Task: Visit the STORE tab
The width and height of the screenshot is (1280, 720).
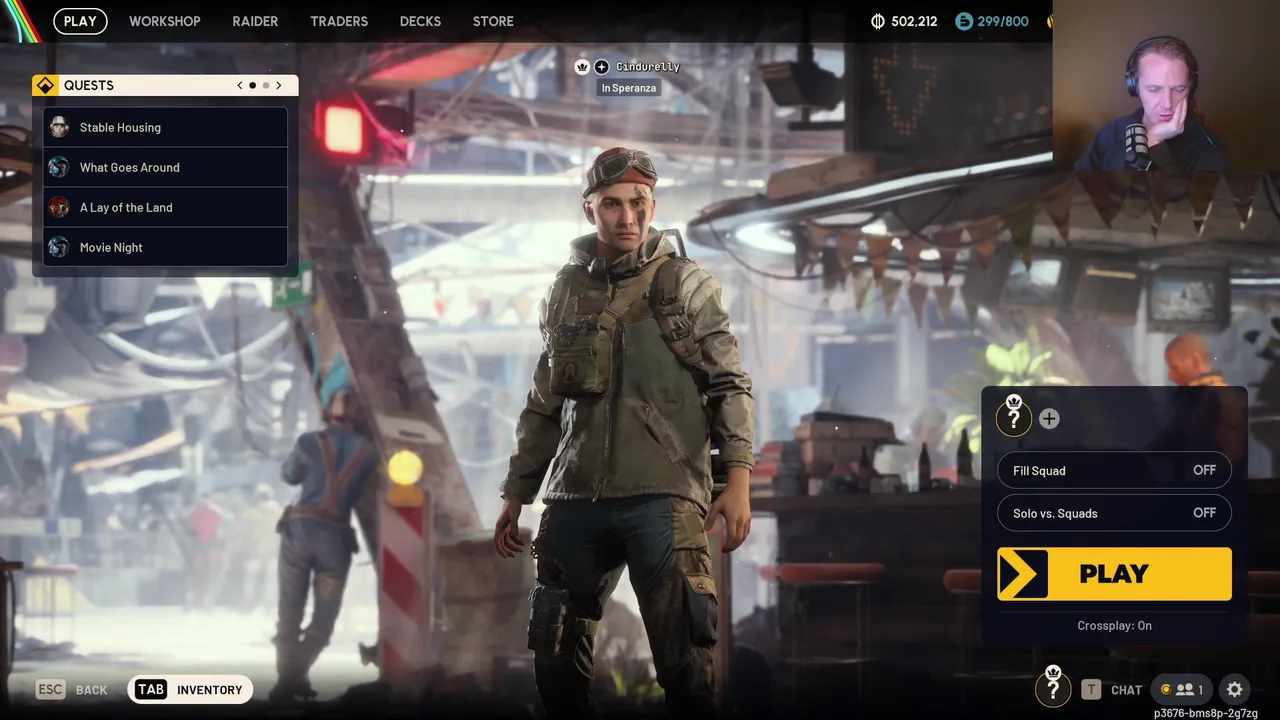Action: point(493,21)
